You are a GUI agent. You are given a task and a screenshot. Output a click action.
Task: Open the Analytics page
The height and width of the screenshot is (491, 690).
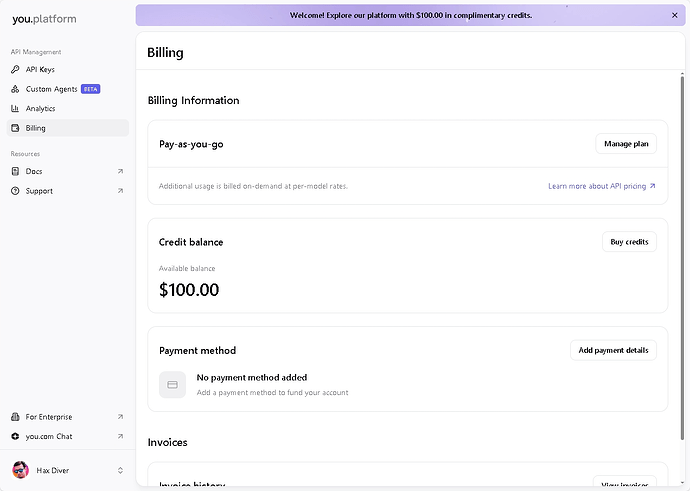tap(40, 108)
